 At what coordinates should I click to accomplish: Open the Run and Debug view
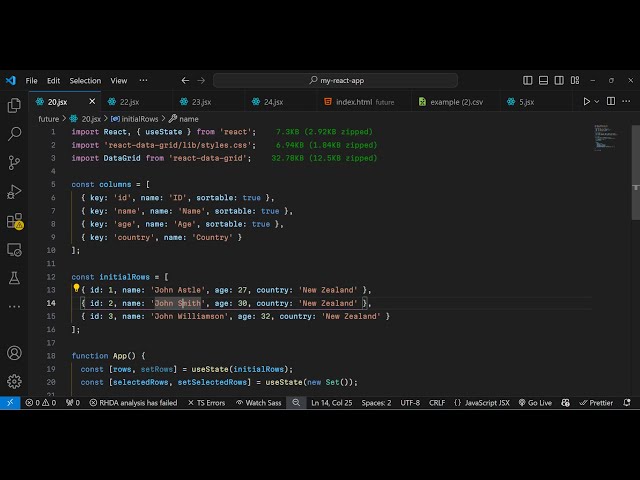point(14,191)
